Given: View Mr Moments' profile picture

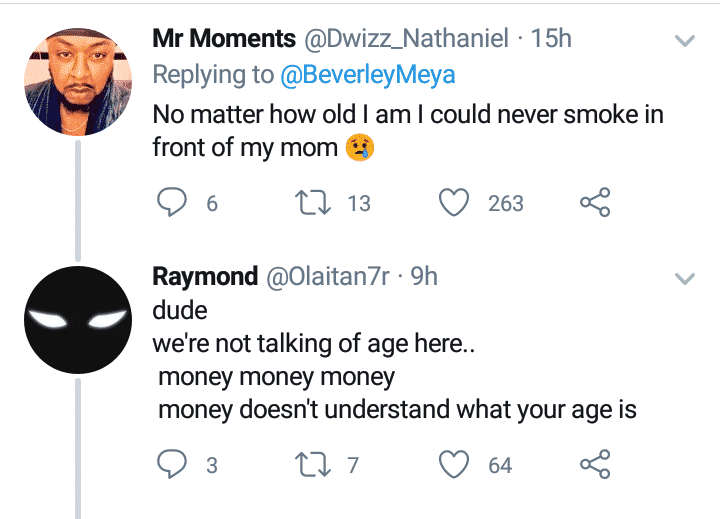Looking at the screenshot, I should point(78,80).
